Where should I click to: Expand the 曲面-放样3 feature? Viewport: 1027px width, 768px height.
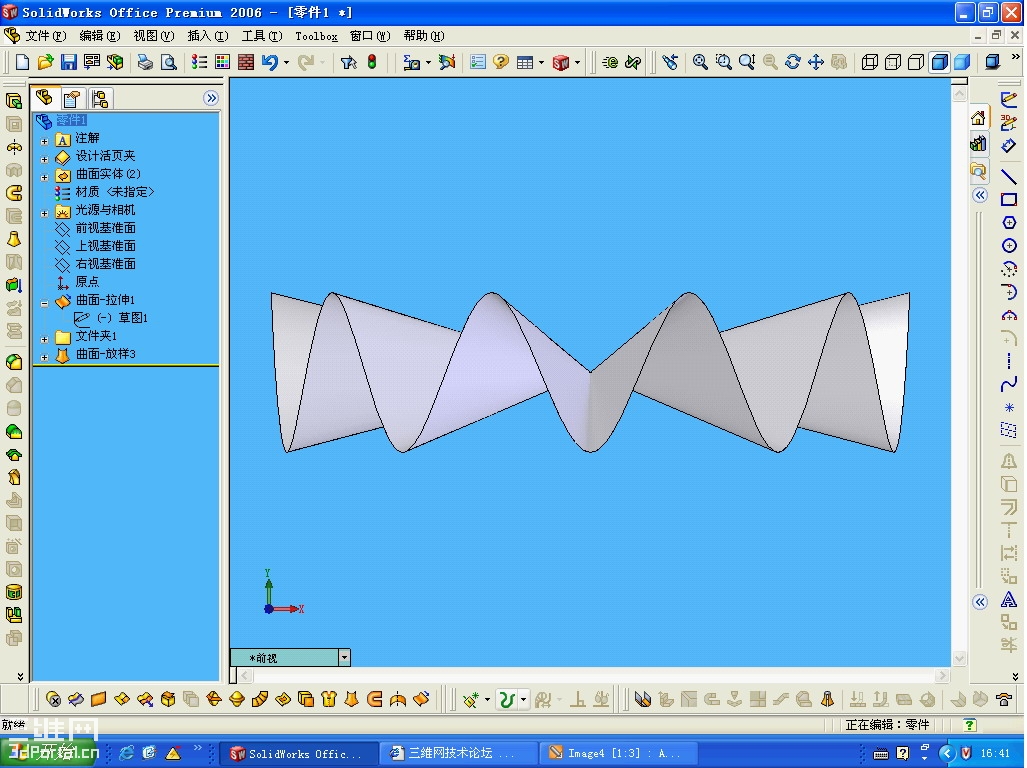[45, 357]
